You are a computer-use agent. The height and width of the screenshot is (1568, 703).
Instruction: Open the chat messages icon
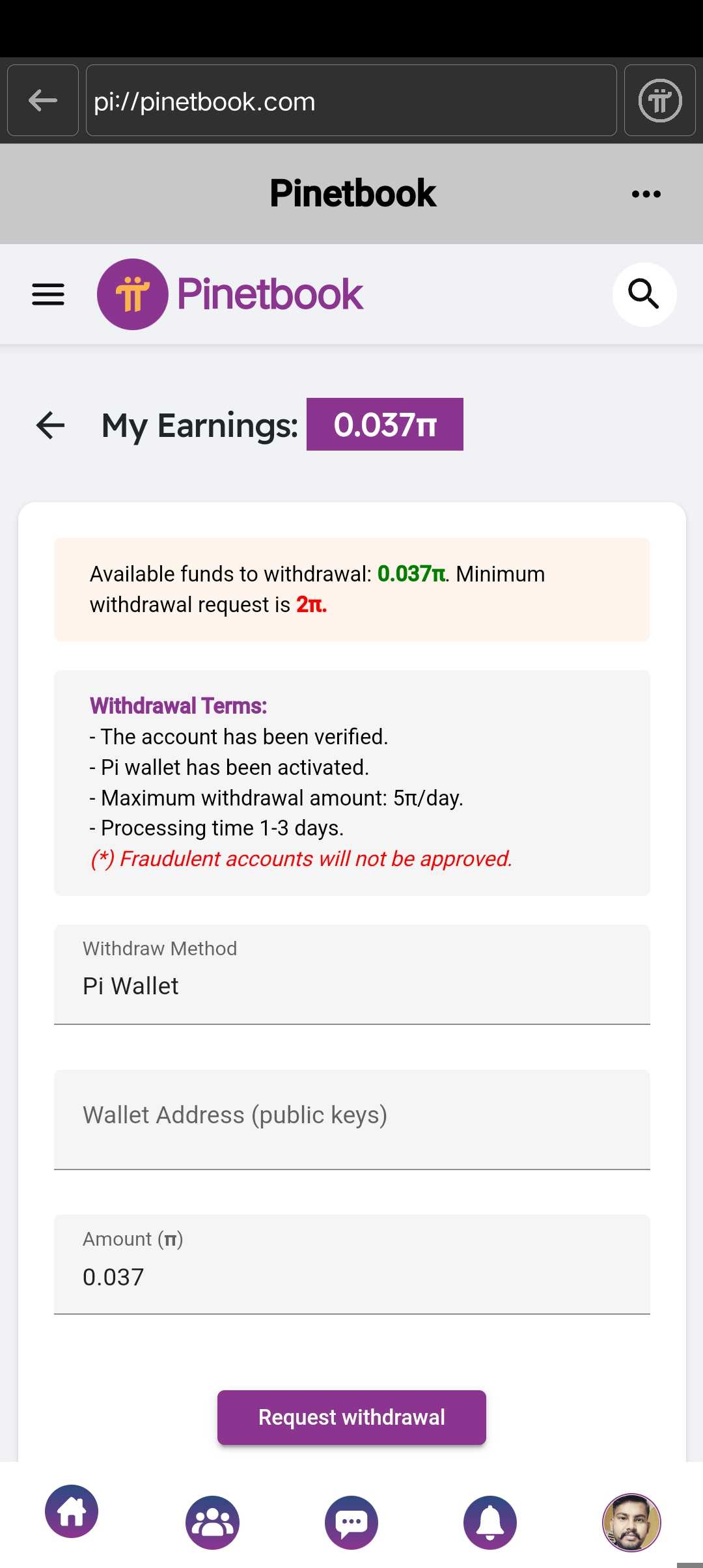click(351, 1522)
